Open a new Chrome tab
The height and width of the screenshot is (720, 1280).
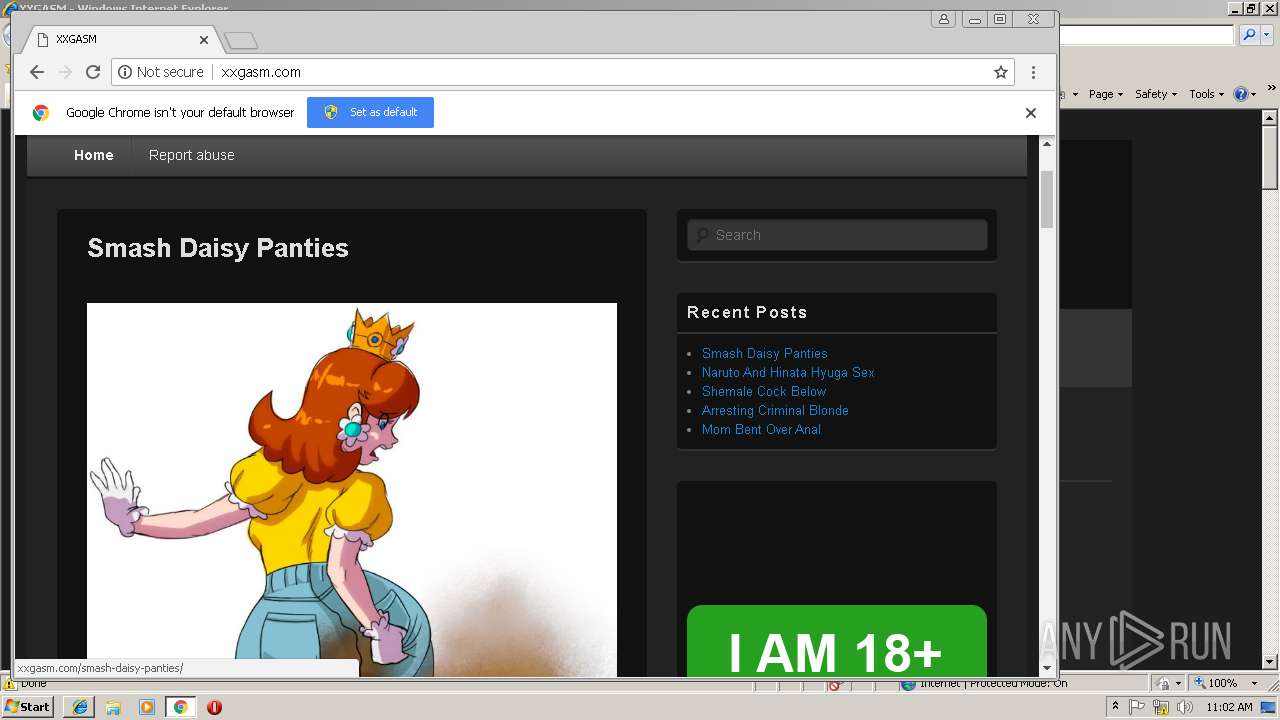(x=241, y=40)
